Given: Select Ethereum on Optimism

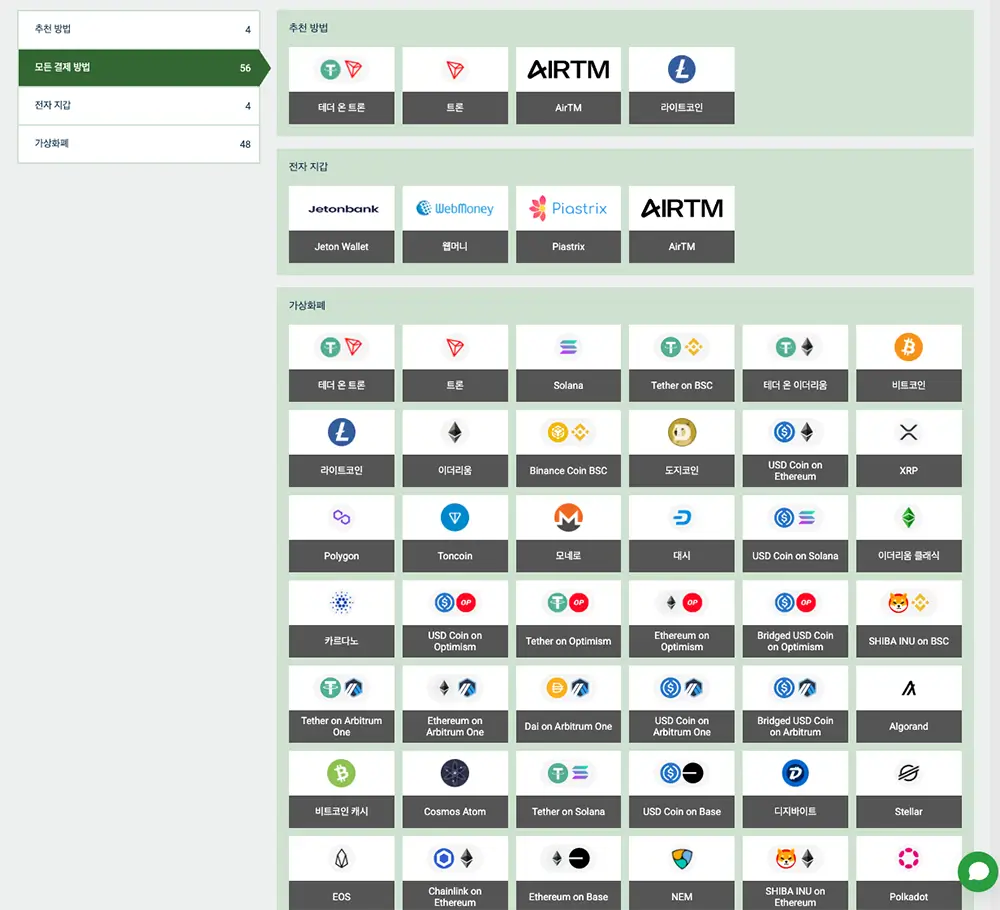Looking at the screenshot, I should [x=682, y=619].
